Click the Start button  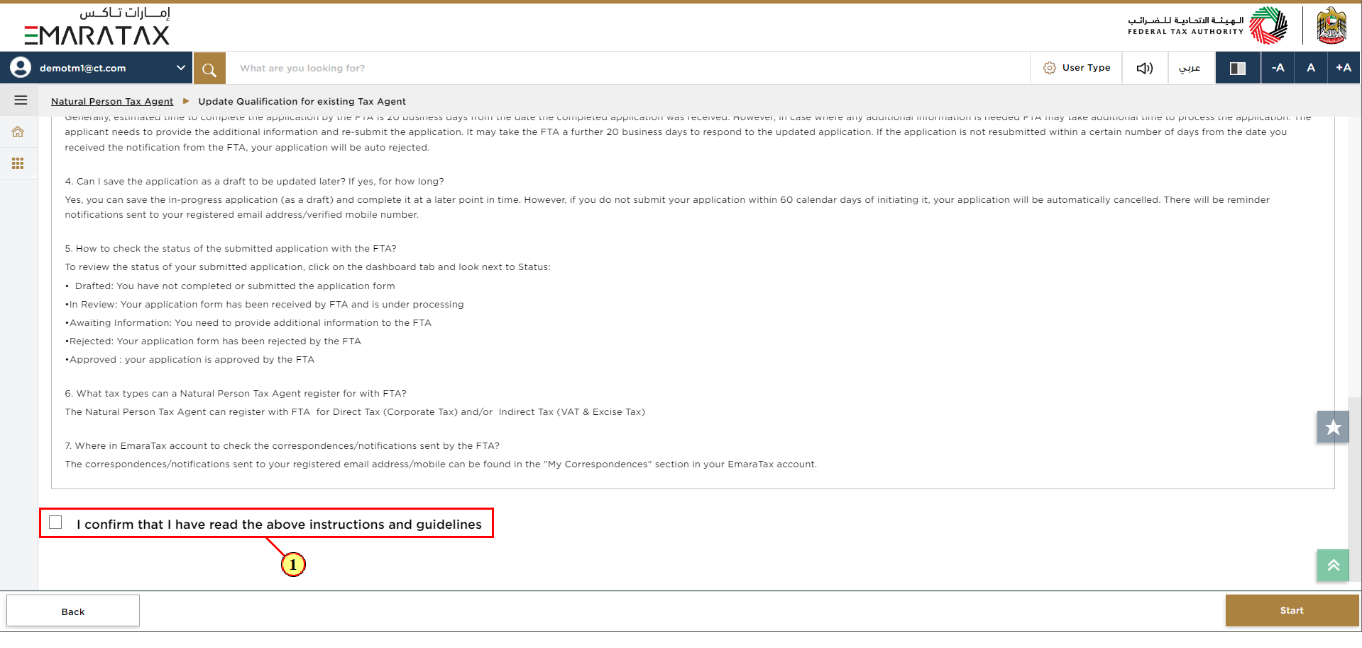[x=1292, y=611]
